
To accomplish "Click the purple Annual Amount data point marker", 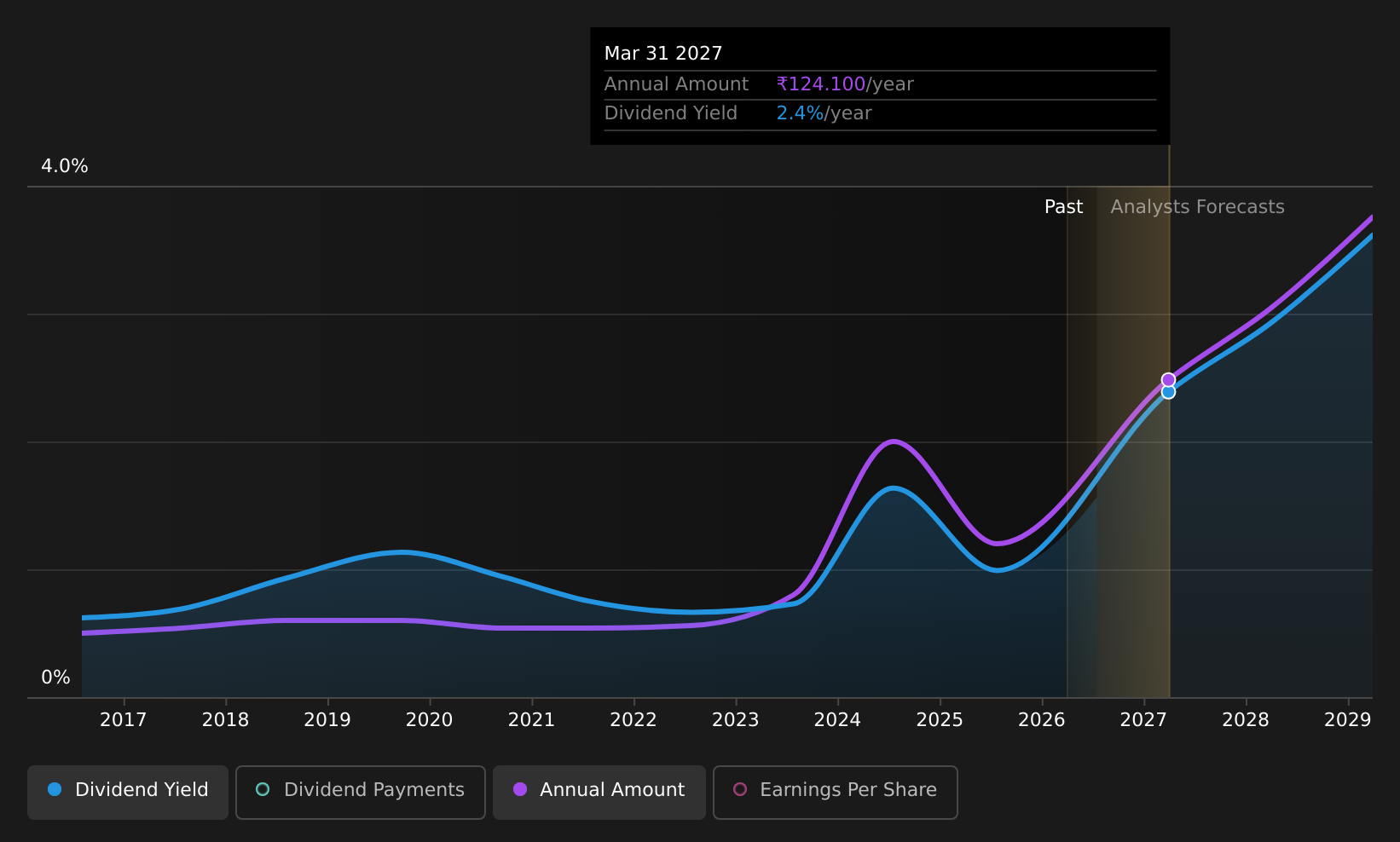I will [x=1168, y=380].
